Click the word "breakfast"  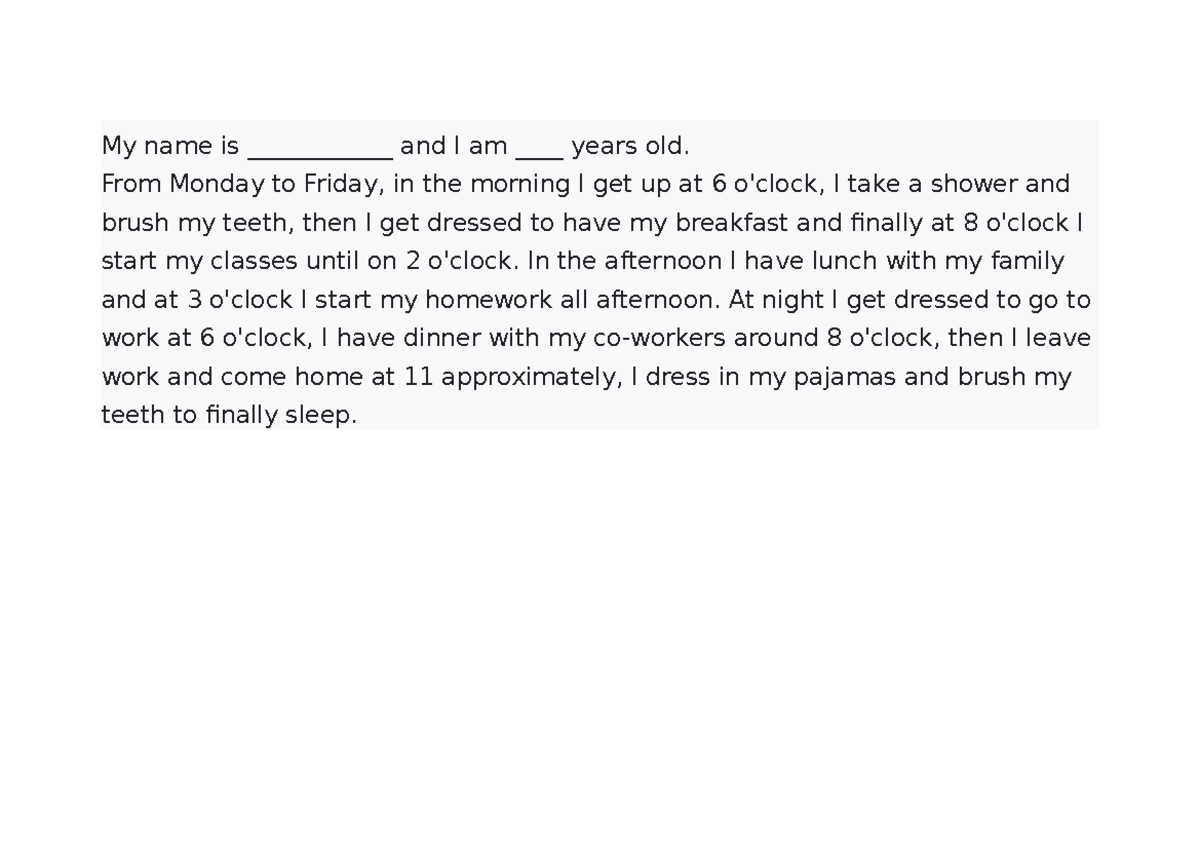(x=732, y=223)
